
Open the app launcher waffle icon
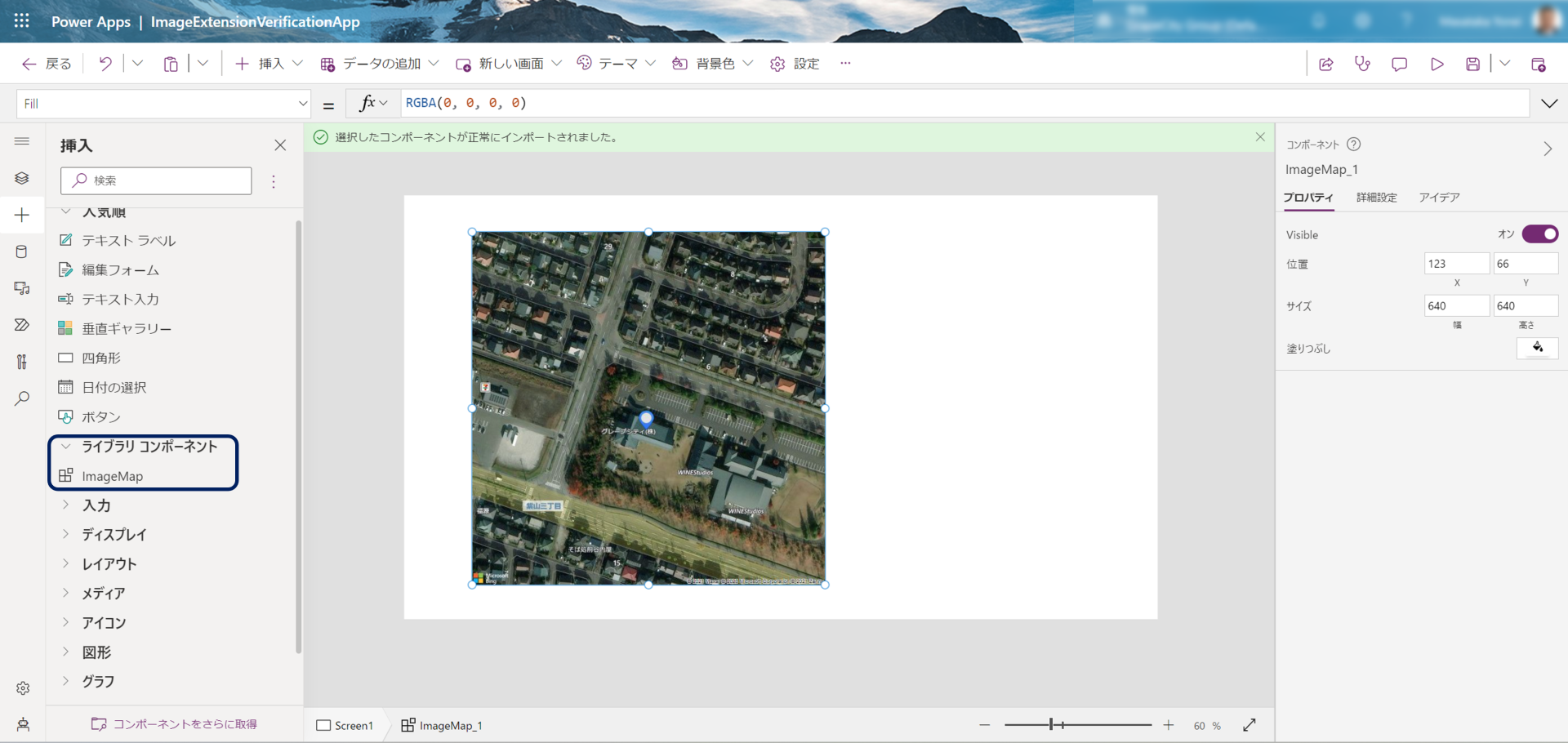(22, 21)
